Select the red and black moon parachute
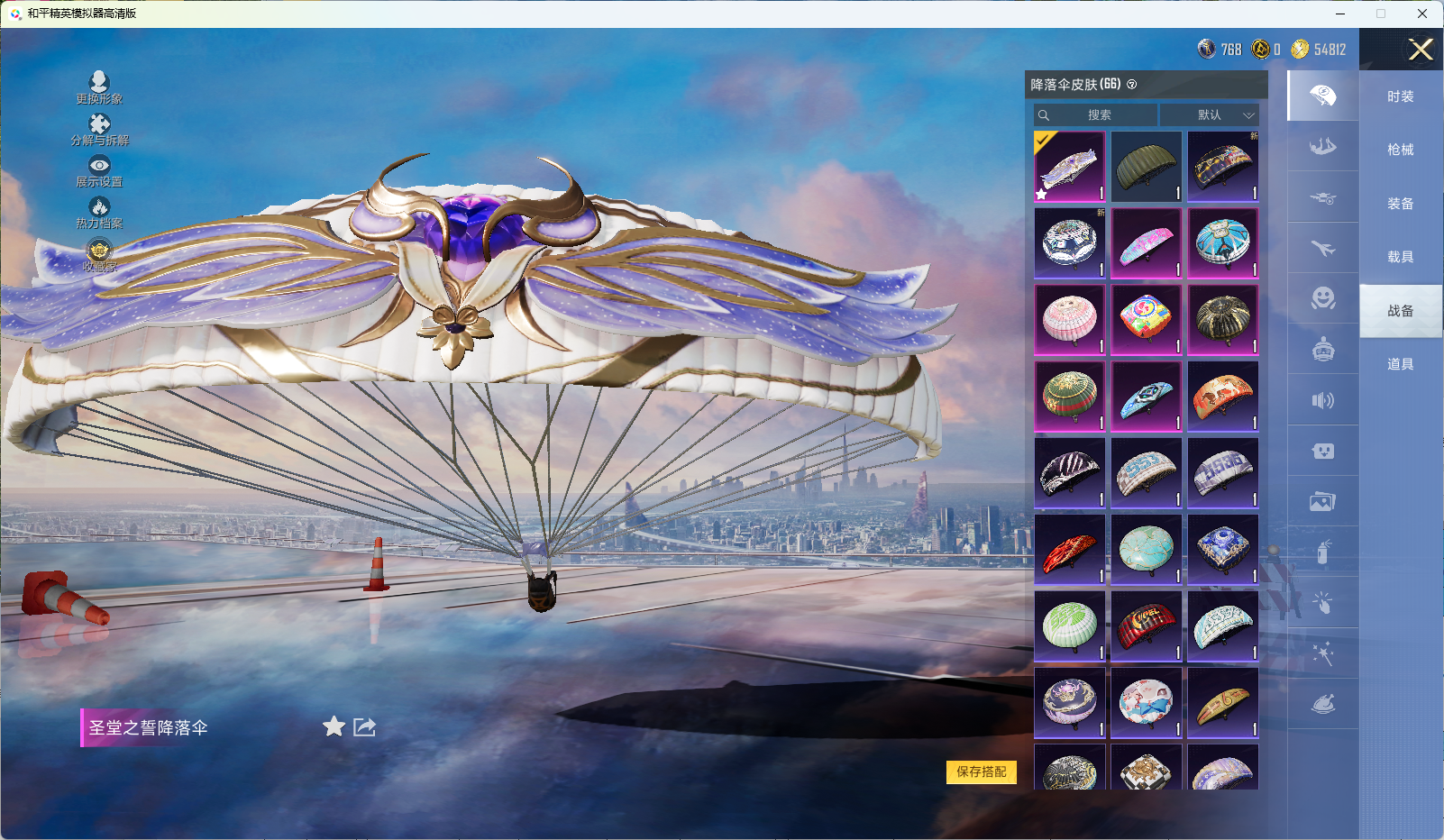This screenshot has height=840, width=1444. click(x=1147, y=626)
